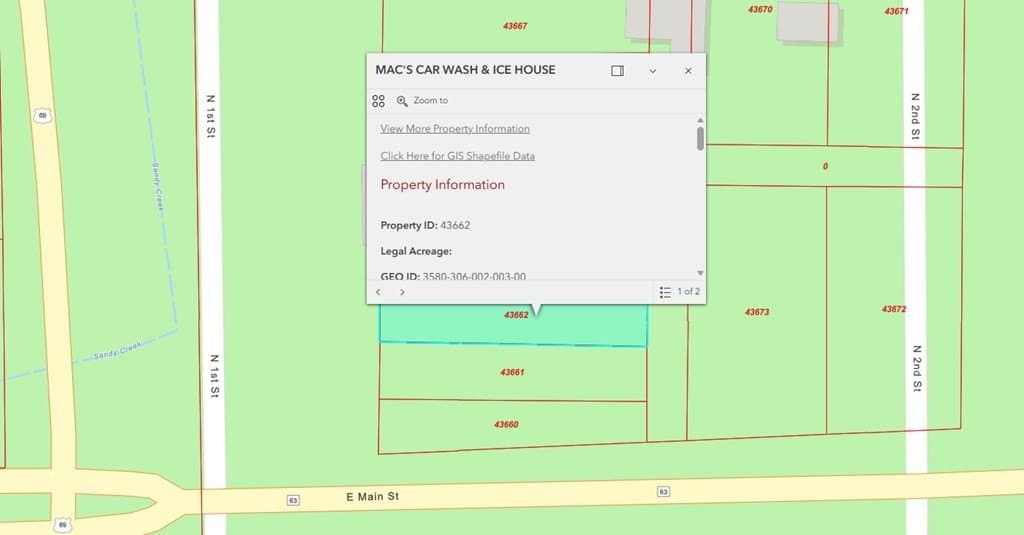Dock the Mac's Car Wash popup
The height and width of the screenshot is (535, 1024).
coord(617,71)
